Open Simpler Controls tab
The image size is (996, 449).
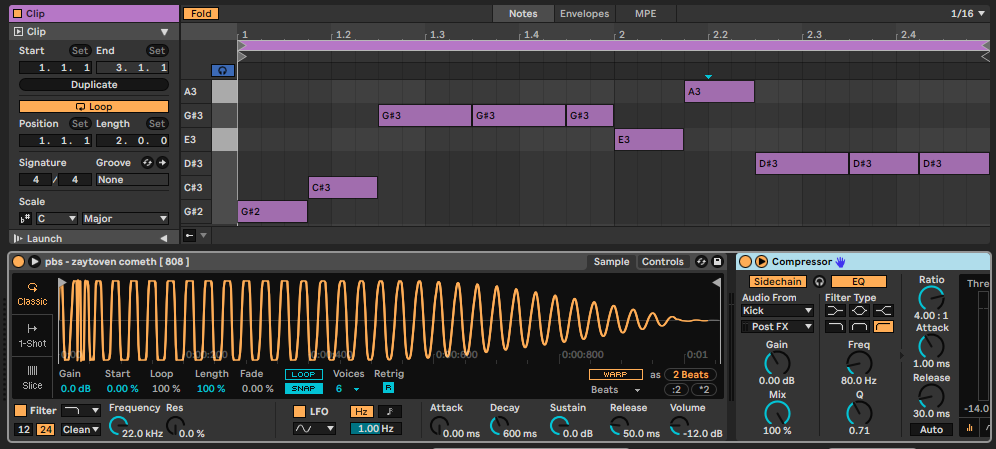tap(663, 262)
